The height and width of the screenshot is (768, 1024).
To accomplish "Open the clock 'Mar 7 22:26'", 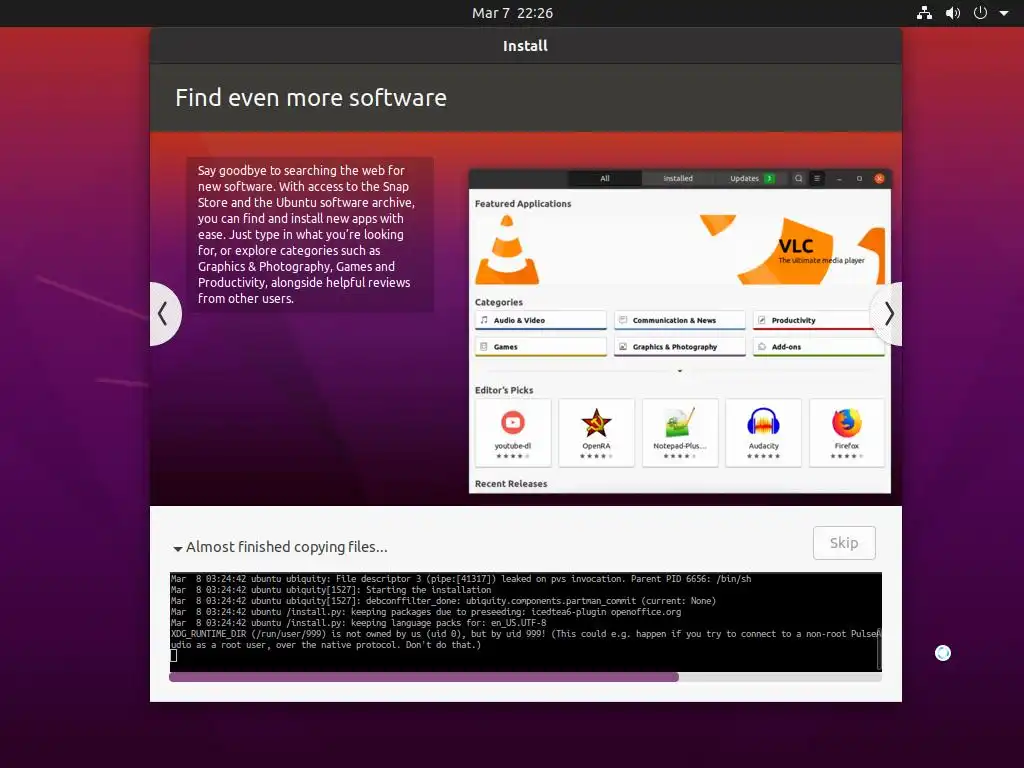I will (512, 13).
